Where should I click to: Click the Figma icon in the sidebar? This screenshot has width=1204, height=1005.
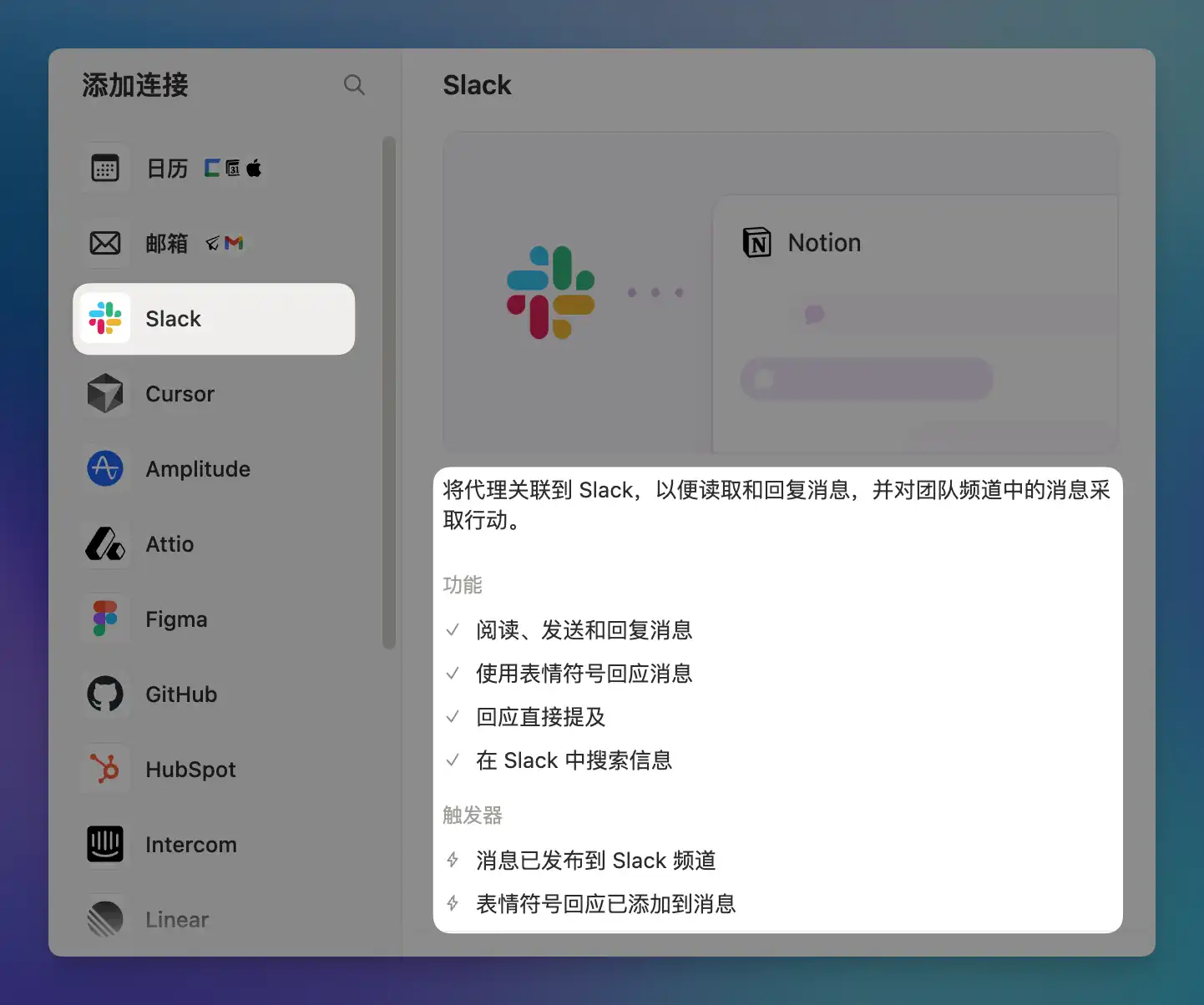(x=105, y=619)
